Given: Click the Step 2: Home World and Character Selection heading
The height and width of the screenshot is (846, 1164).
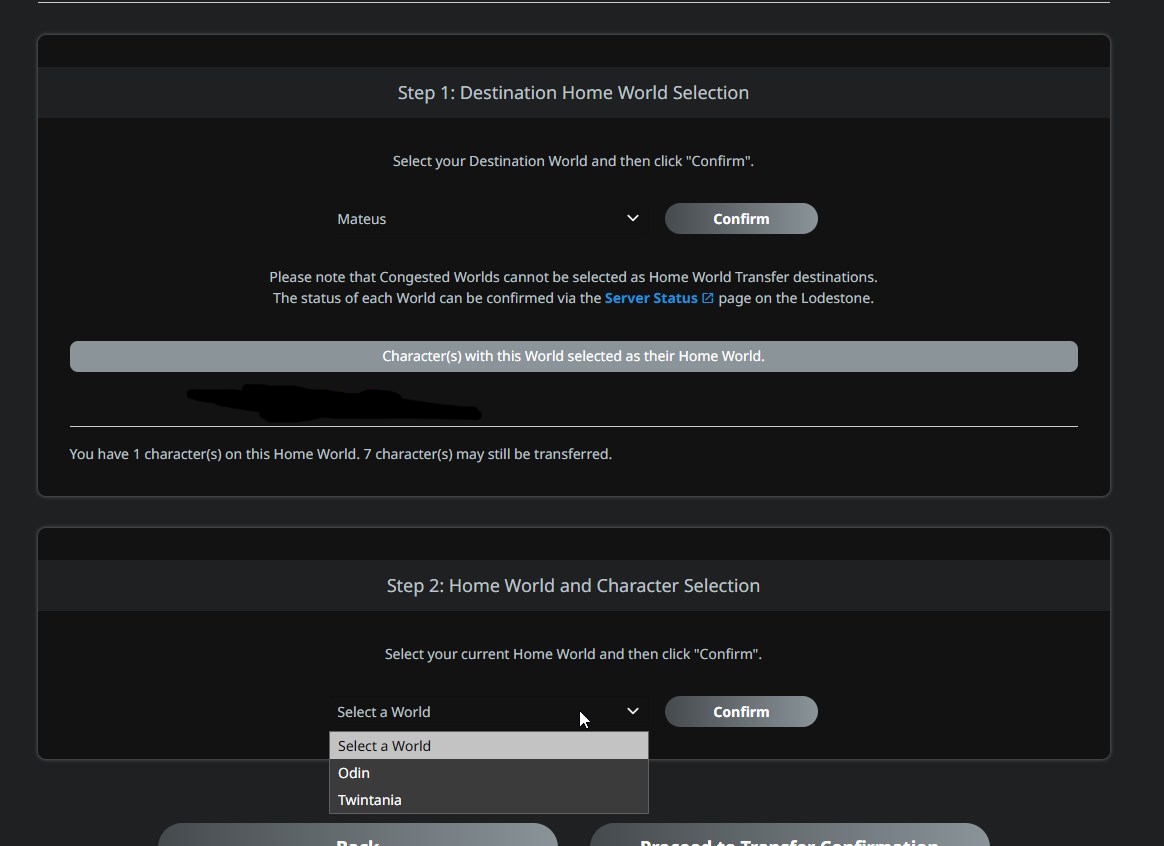Looking at the screenshot, I should [x=573, y=586].
